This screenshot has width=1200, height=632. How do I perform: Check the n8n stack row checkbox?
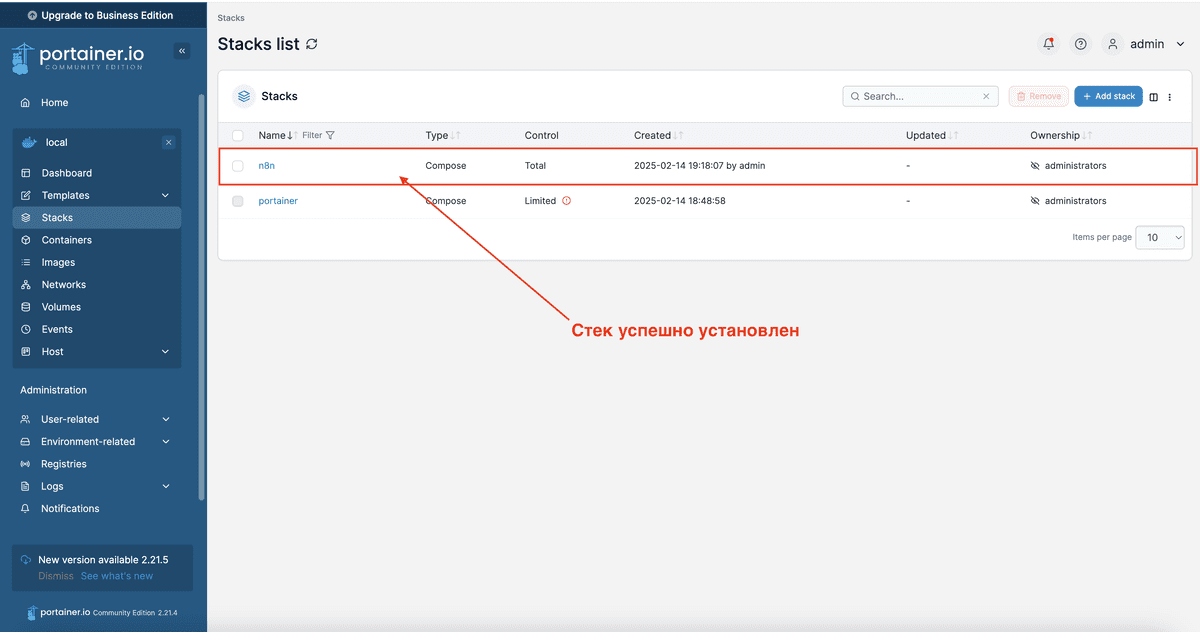(x=237, y=166)
